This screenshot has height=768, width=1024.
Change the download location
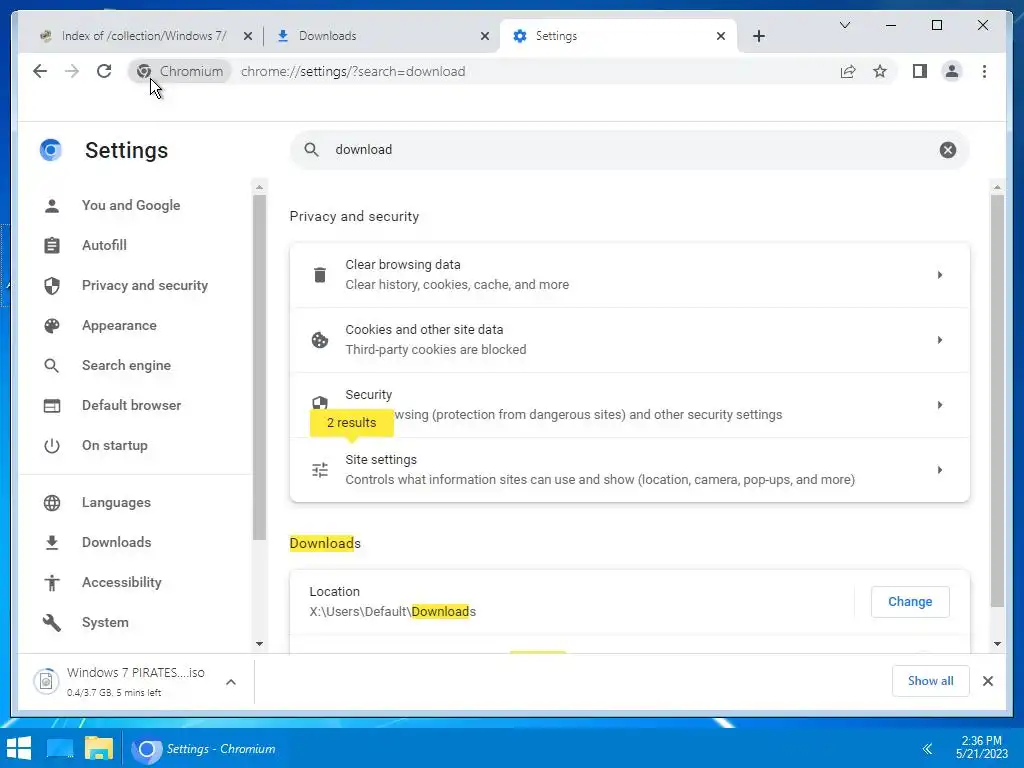910,601
